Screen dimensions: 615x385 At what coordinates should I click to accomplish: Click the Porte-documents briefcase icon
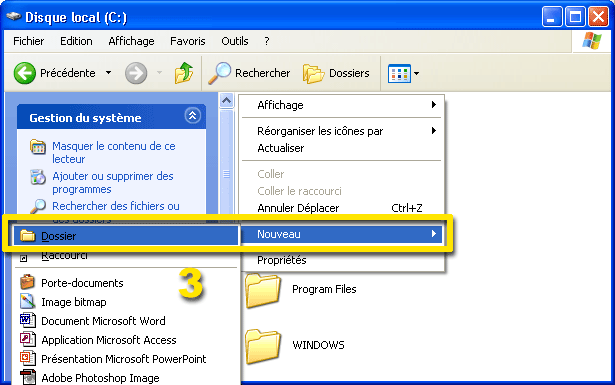coord(27,282)
